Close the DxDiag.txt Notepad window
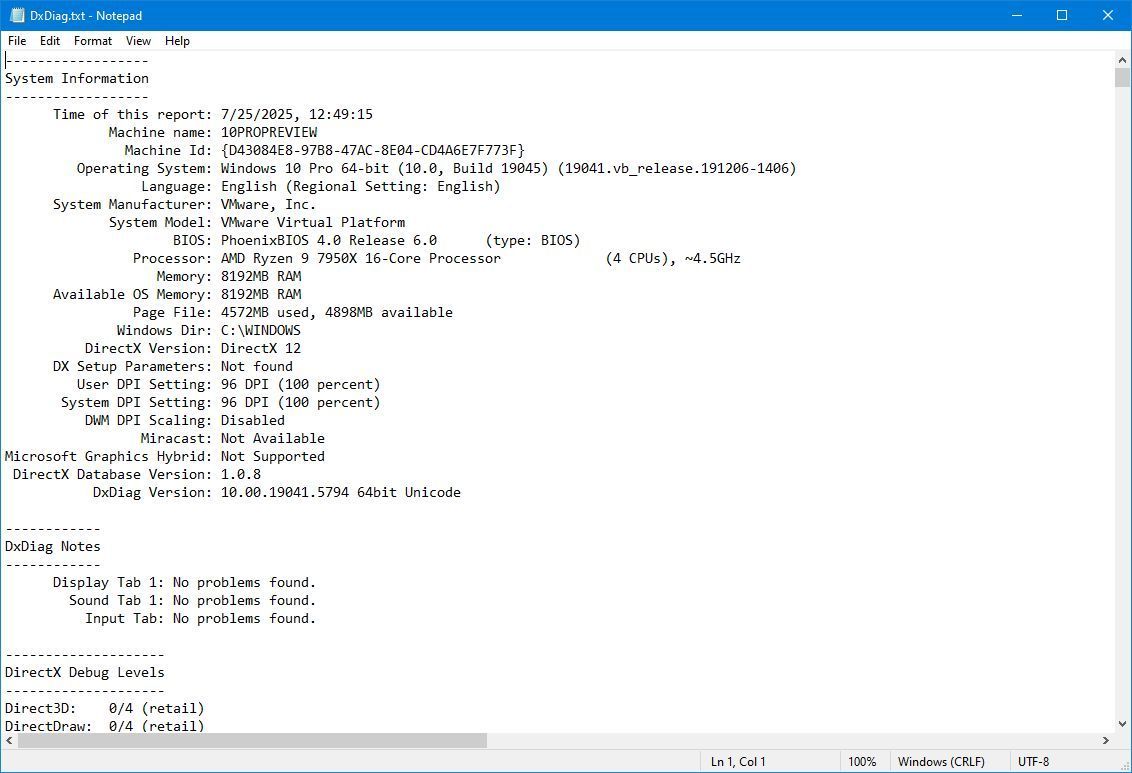Image resolution: width=1132 pixels, height=773 pixels. coord(1108,15)
